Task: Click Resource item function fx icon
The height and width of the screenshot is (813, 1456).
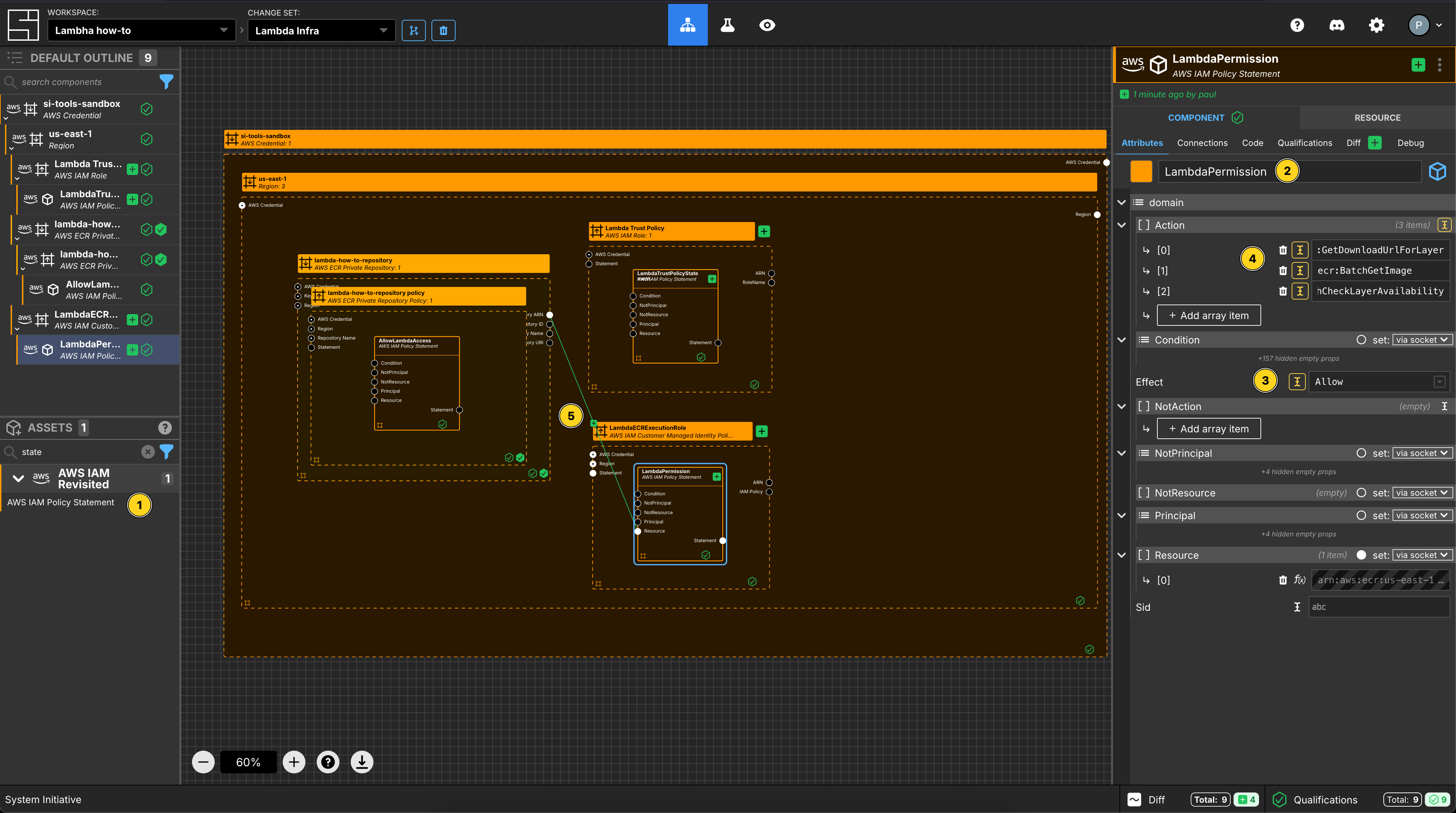Action: coord(1300,580)
